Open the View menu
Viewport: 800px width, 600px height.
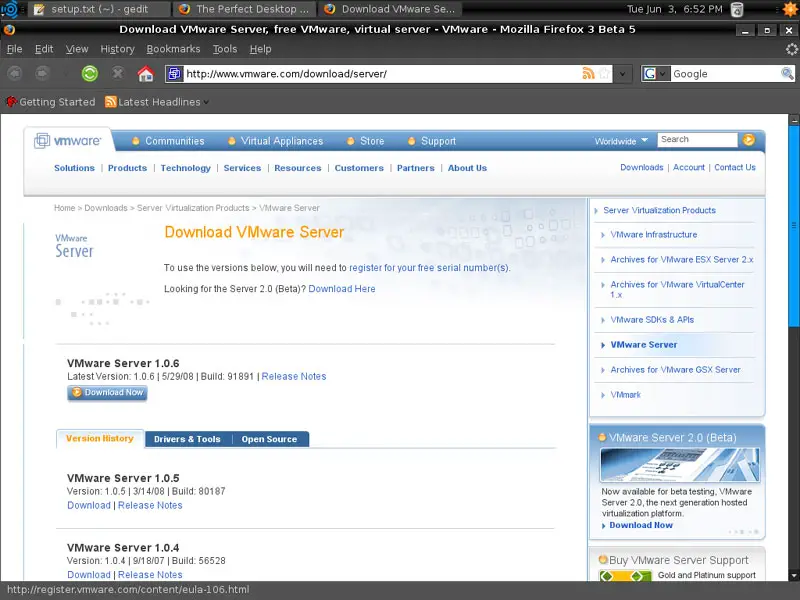[x=77, y=49]
